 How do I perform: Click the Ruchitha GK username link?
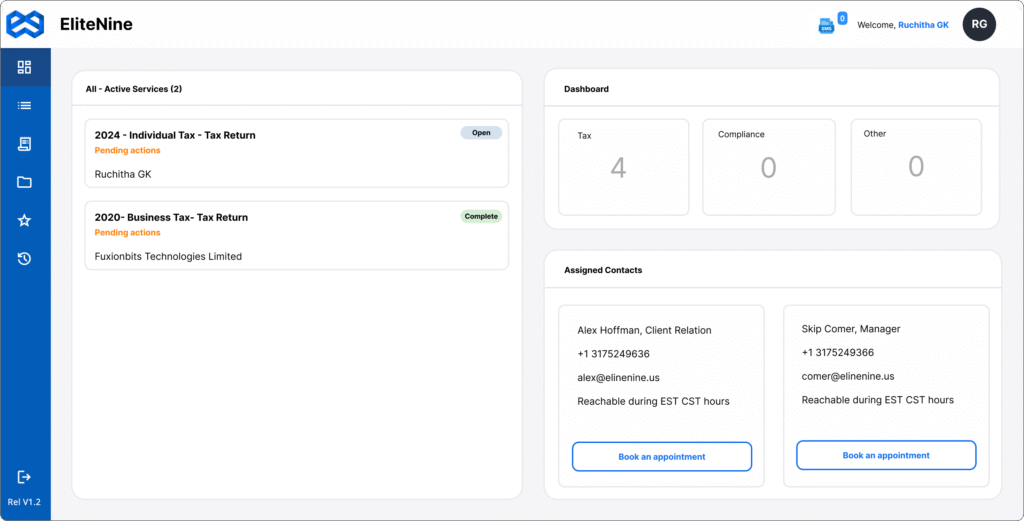pyautogui.click(x=923, y=25)
